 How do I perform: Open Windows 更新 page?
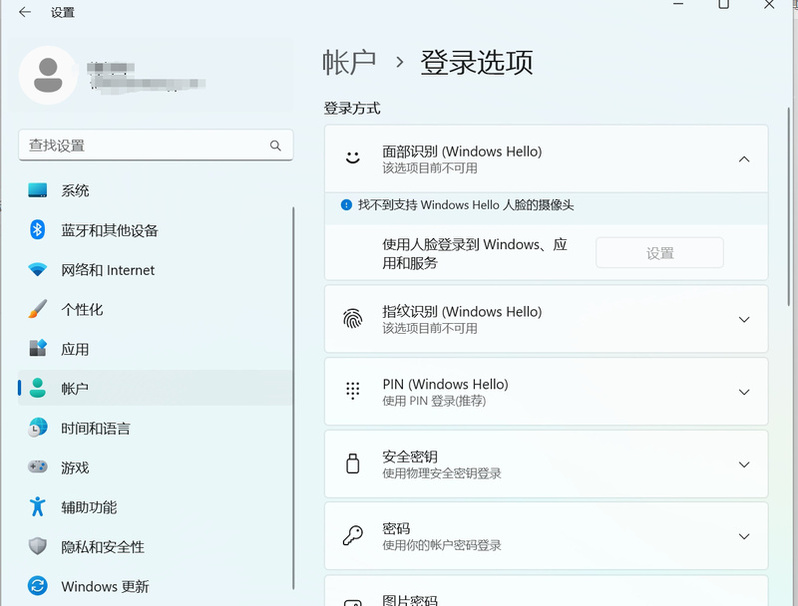(155, 586)
